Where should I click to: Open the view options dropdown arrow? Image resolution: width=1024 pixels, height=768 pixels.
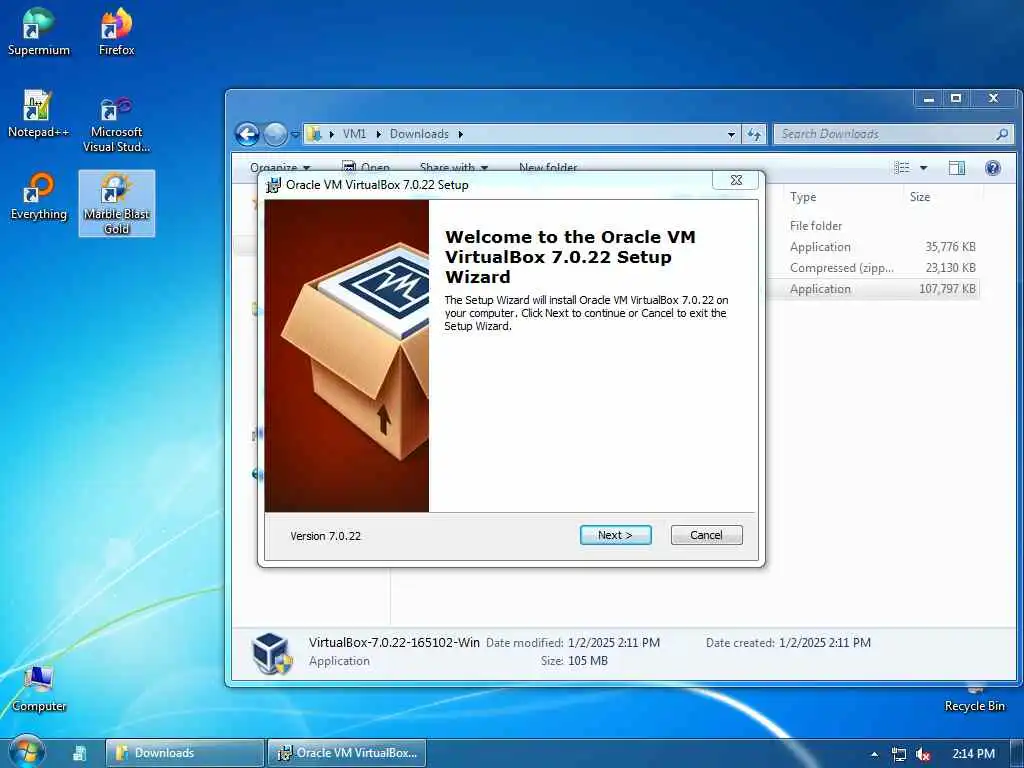coord(923,168)
